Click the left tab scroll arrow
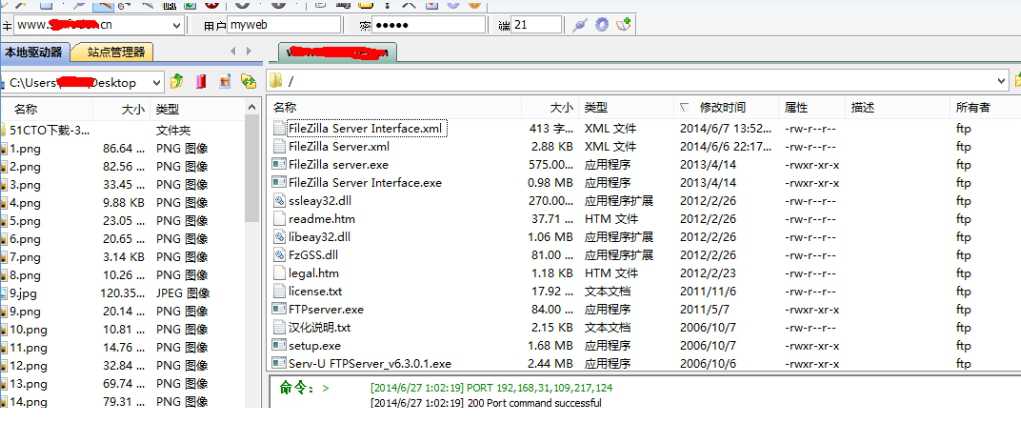This screenshot has height=424, width=1021. 233,51
